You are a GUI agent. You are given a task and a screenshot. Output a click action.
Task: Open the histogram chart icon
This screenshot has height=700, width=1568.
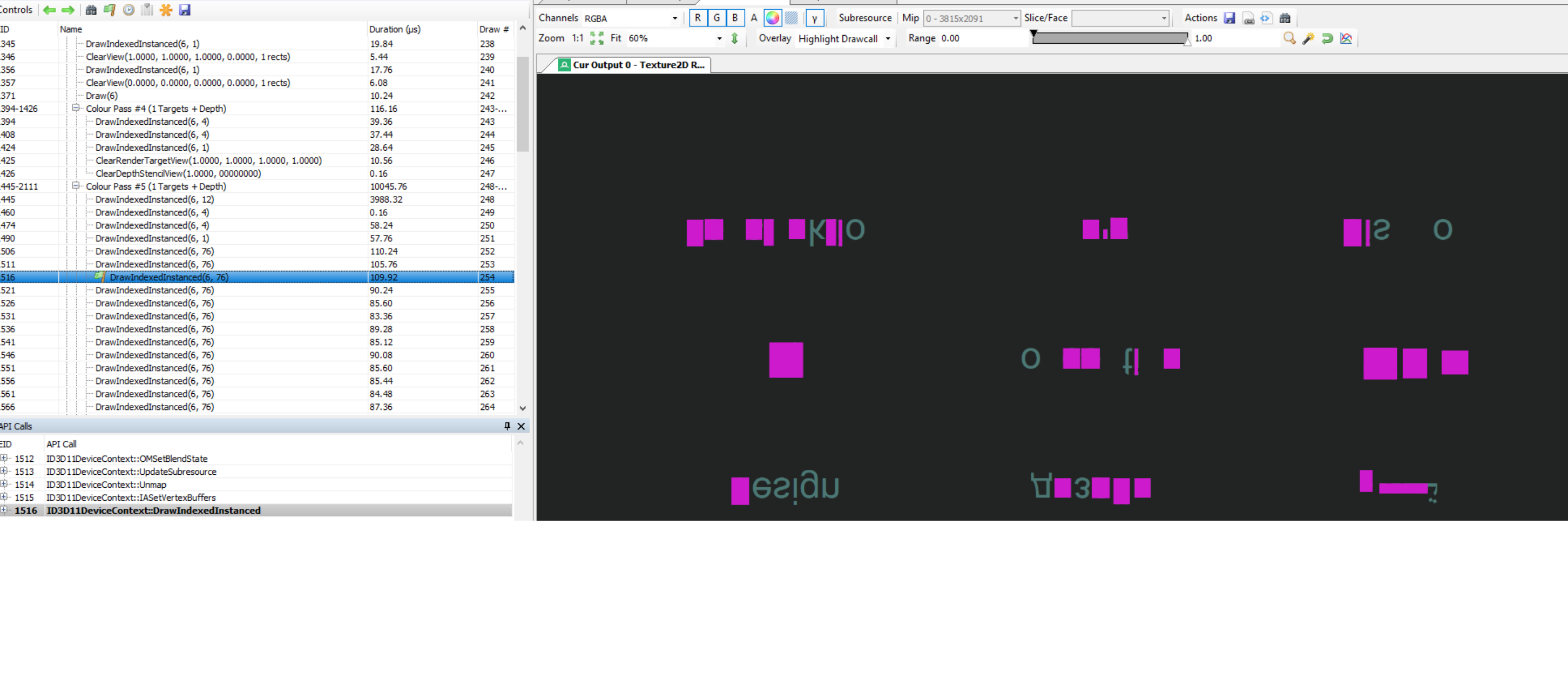pyautogui.click(x=1346, y=38)
